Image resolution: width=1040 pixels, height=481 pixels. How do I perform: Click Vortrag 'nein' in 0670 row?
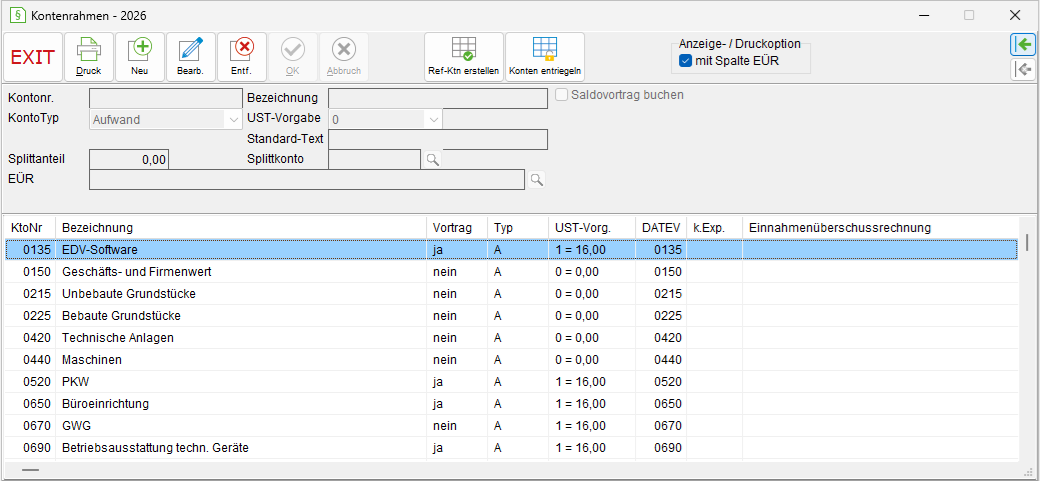point(444,425)
